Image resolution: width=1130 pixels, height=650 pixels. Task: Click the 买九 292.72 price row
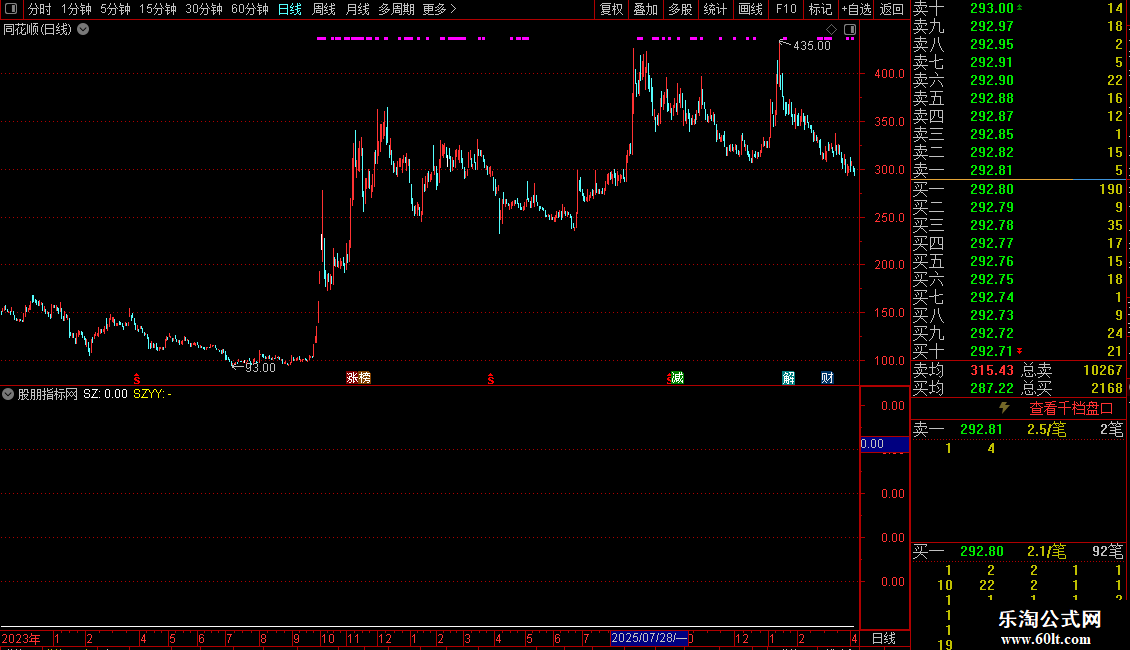pos(1018,333)
